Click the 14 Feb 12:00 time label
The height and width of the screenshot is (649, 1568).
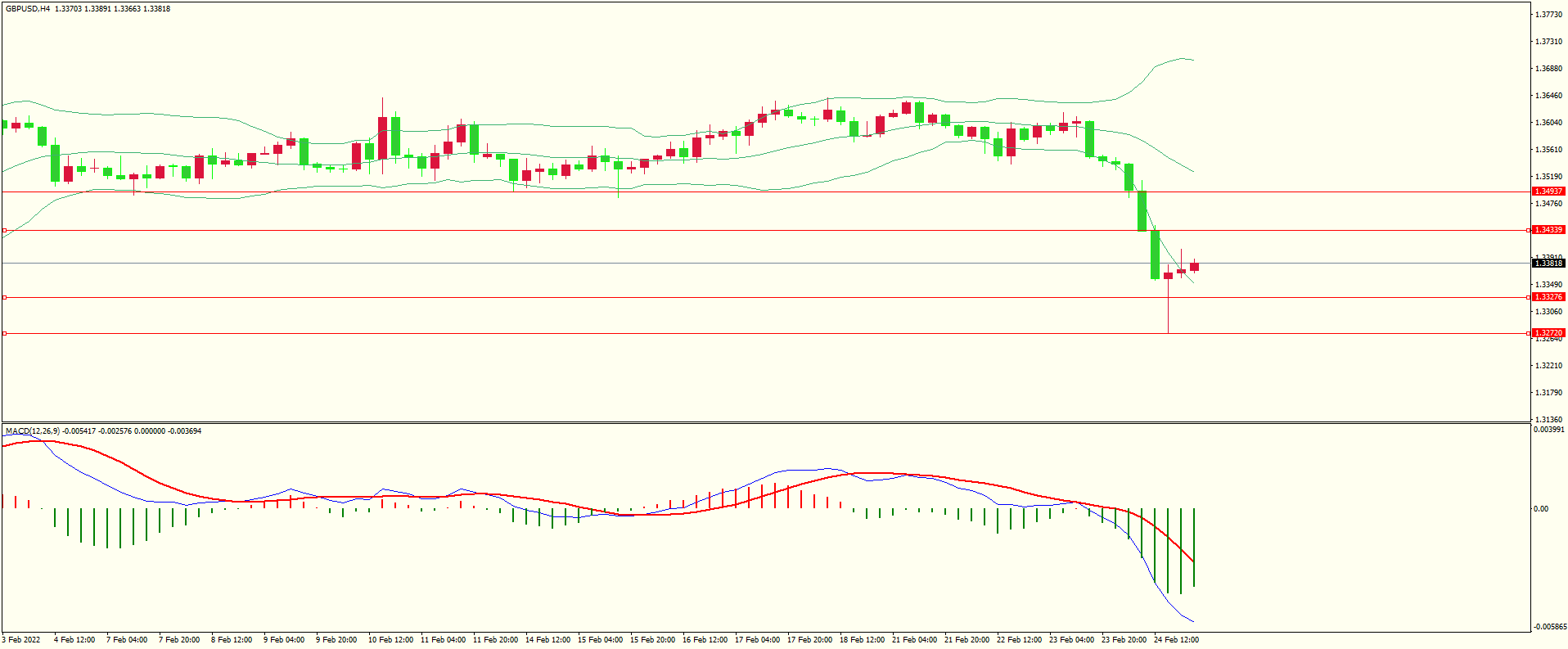[x=548, y=640]
